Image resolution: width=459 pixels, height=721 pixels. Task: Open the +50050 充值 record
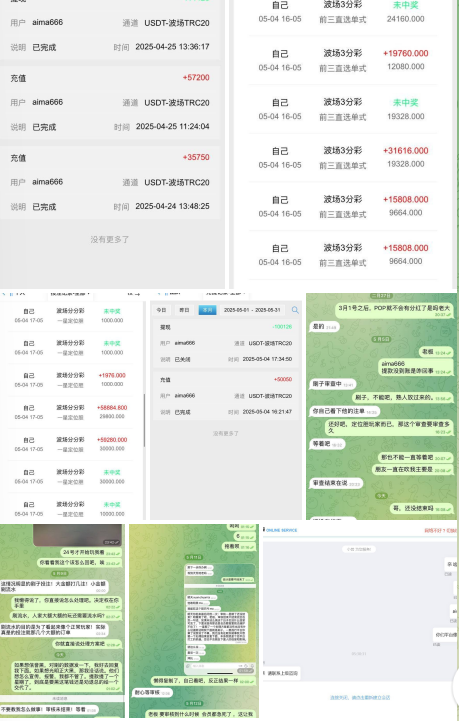point(226,396)
